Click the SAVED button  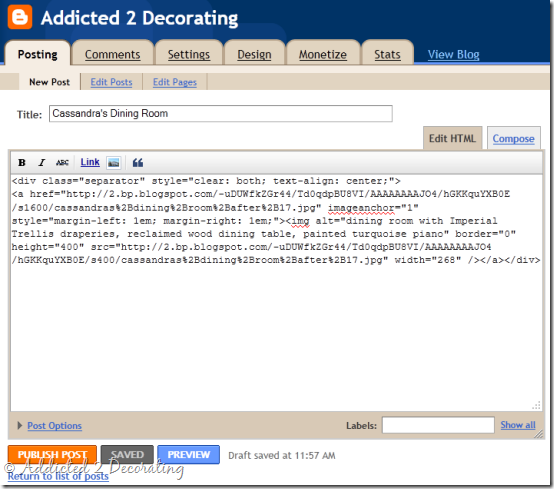127,454
